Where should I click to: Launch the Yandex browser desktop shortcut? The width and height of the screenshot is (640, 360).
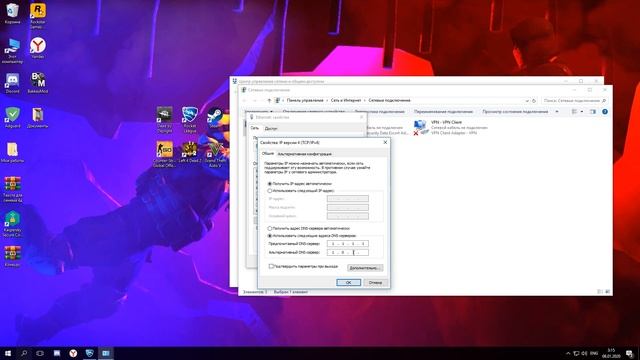click(38, 47)
